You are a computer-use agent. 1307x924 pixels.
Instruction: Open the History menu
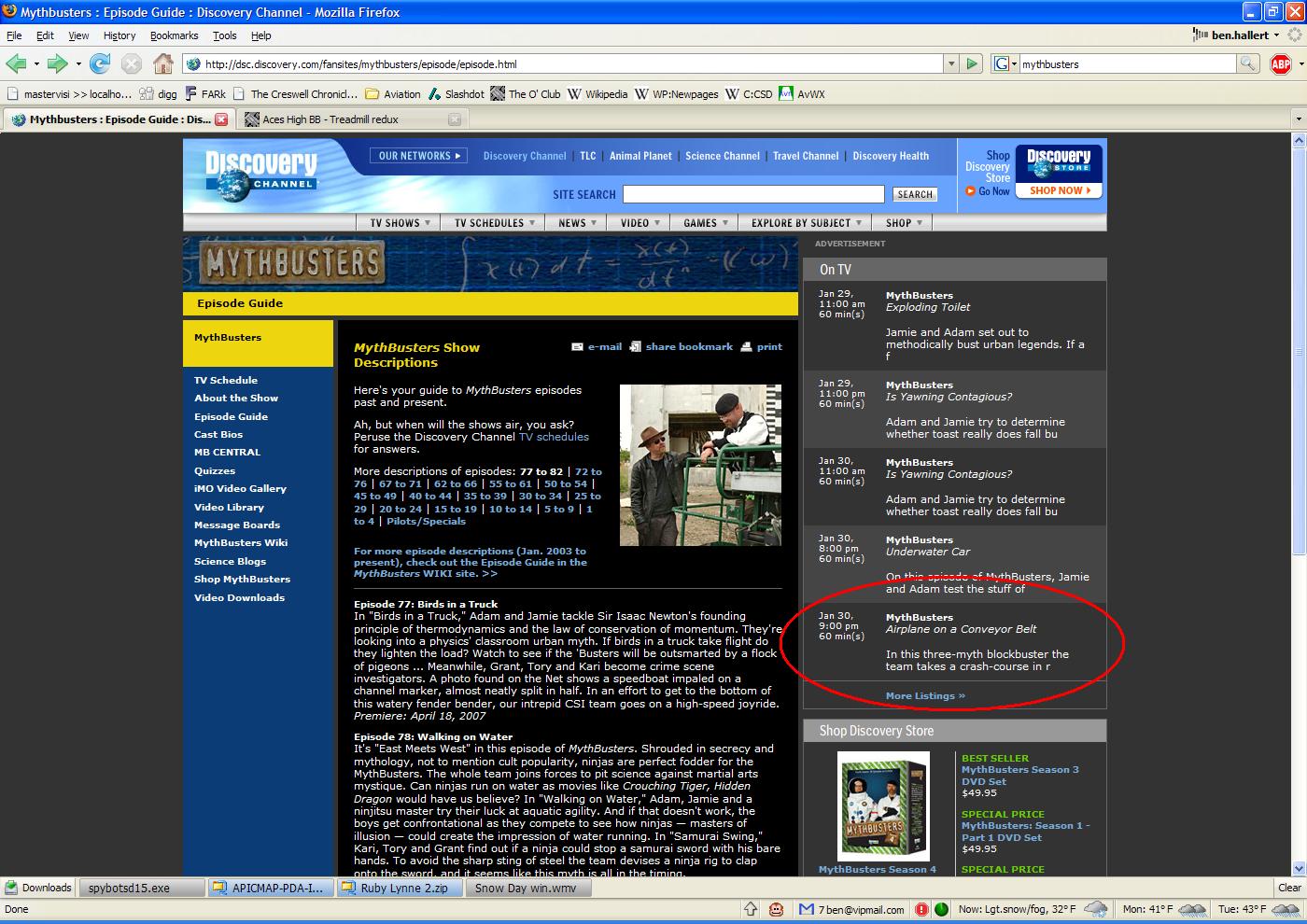tap(119, 35)
